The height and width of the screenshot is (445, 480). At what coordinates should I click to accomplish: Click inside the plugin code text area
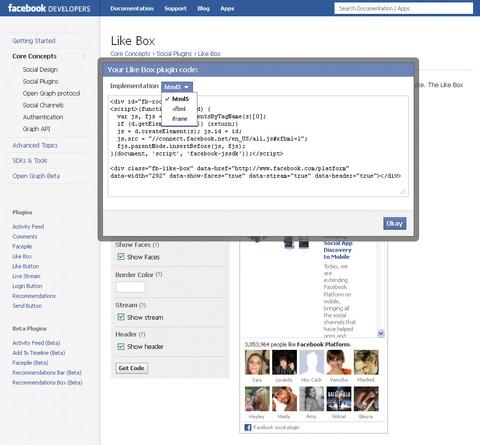point(258,146)
